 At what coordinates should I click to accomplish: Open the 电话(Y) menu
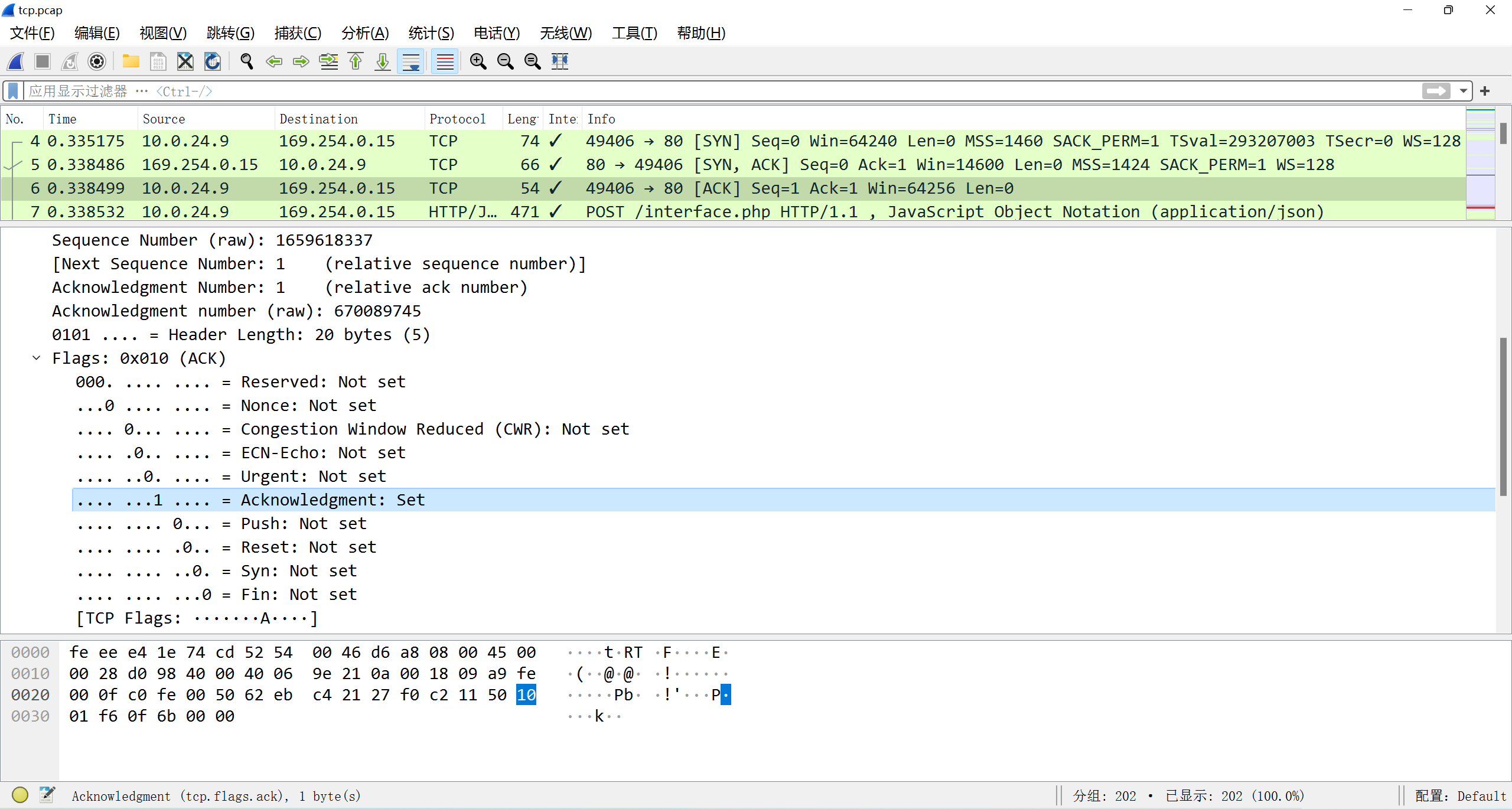(497, 33)
